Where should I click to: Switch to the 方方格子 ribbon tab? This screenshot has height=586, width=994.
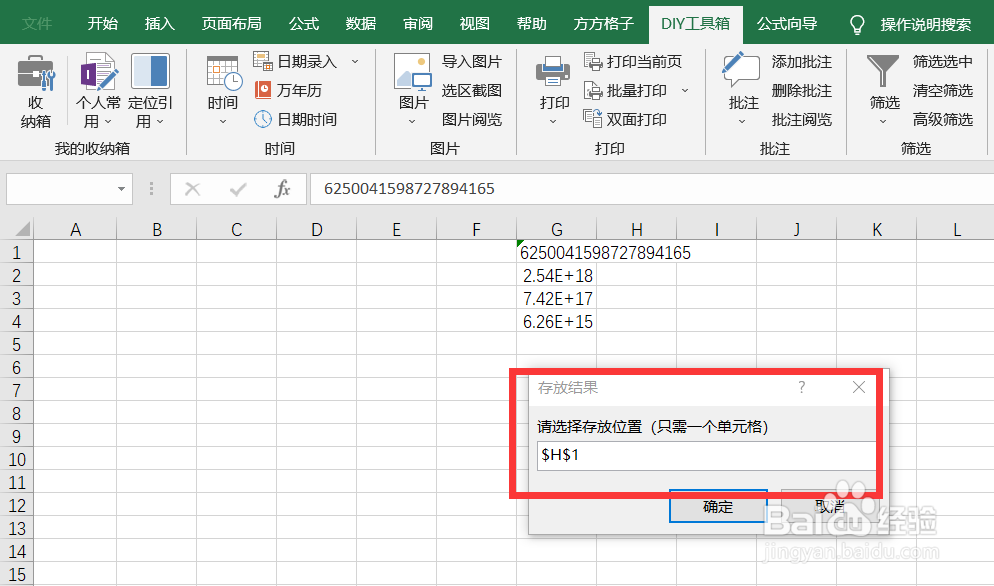(603, 22)
